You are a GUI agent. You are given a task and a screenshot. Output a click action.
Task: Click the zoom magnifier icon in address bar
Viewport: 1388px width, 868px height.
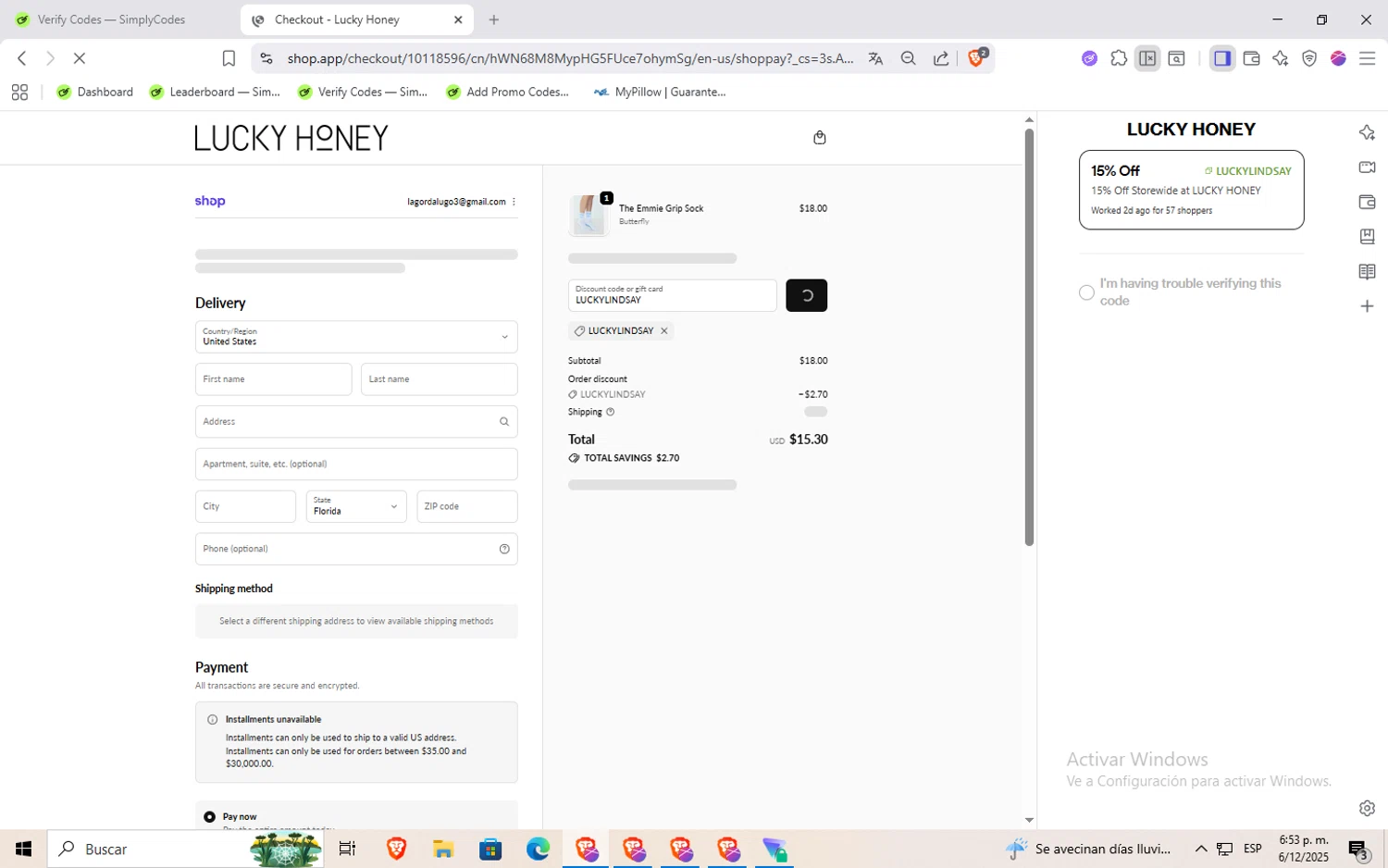coord(908,58)
